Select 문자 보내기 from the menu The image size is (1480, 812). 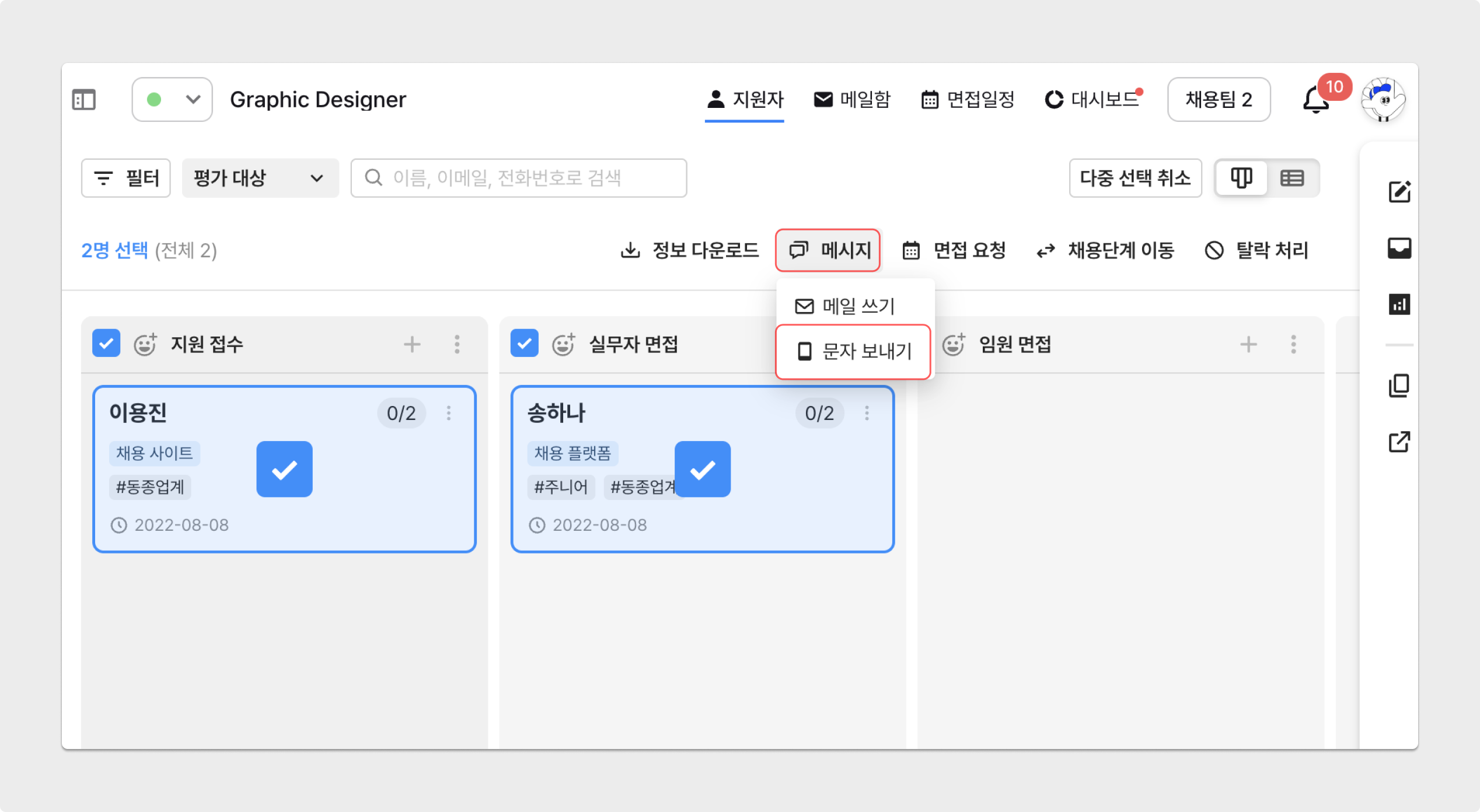pyautogui.click(x=853, y=352)
